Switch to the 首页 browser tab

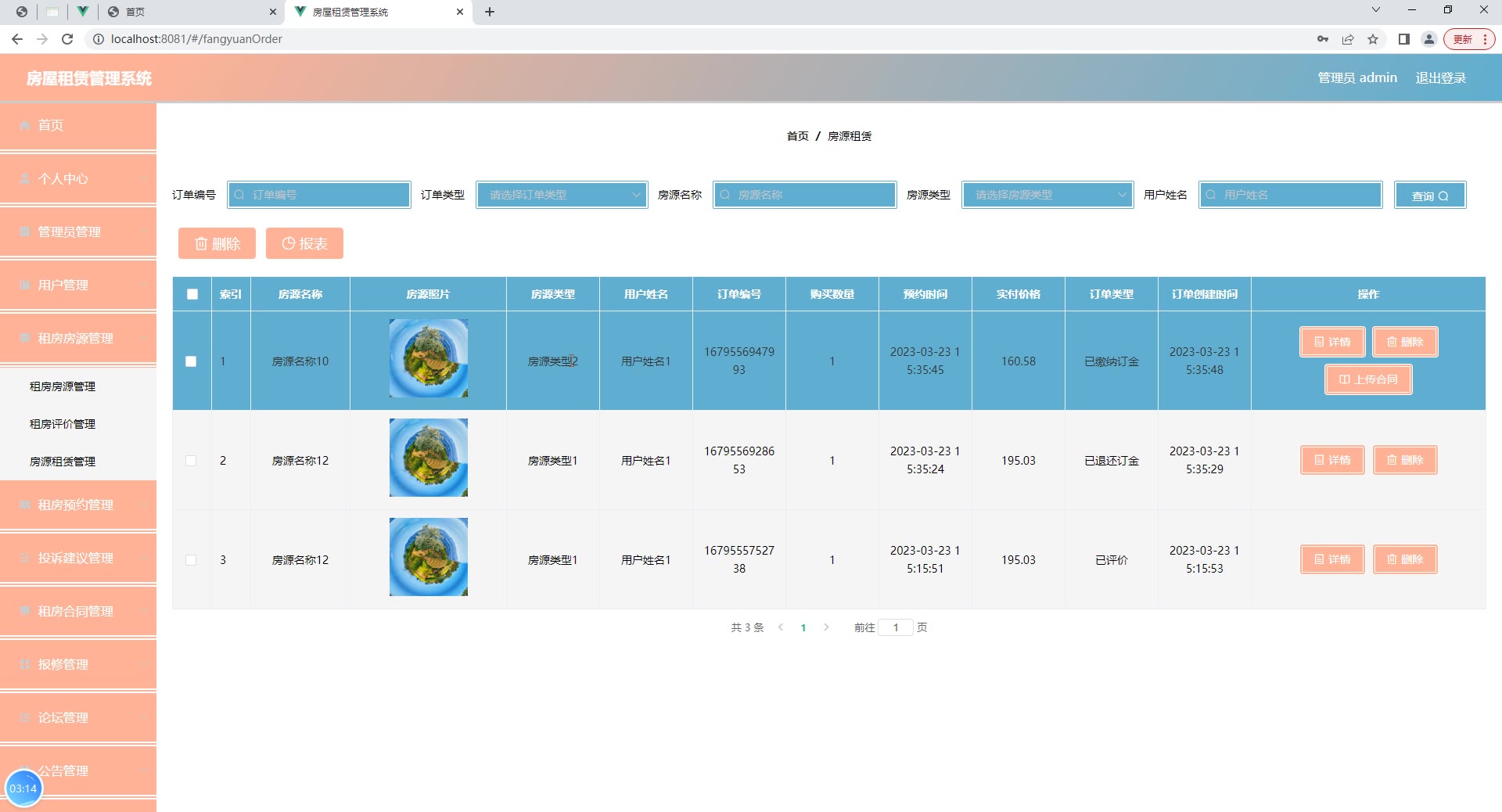(x=191, y=12)
